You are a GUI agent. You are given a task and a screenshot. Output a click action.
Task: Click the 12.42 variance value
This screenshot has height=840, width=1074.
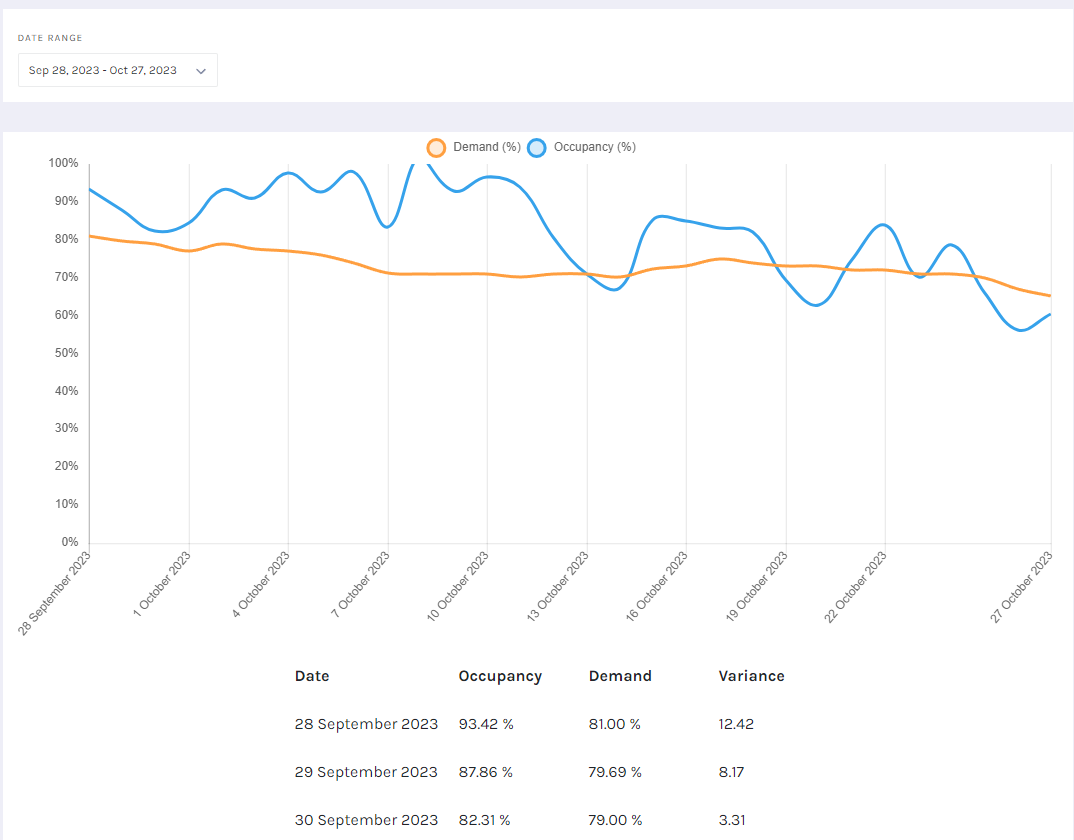pos(736,724)
